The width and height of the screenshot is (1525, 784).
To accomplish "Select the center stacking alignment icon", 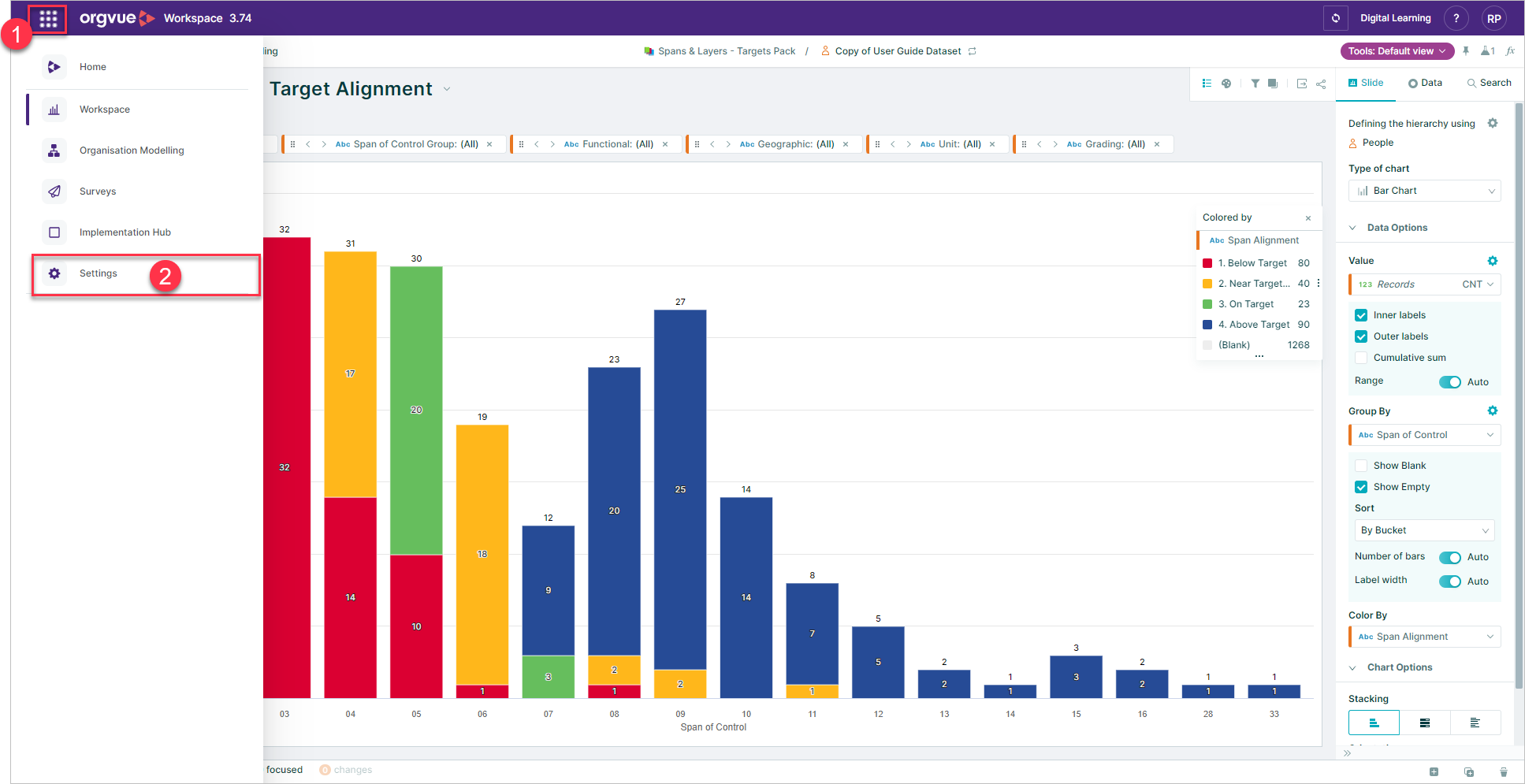I will 1425,723.
